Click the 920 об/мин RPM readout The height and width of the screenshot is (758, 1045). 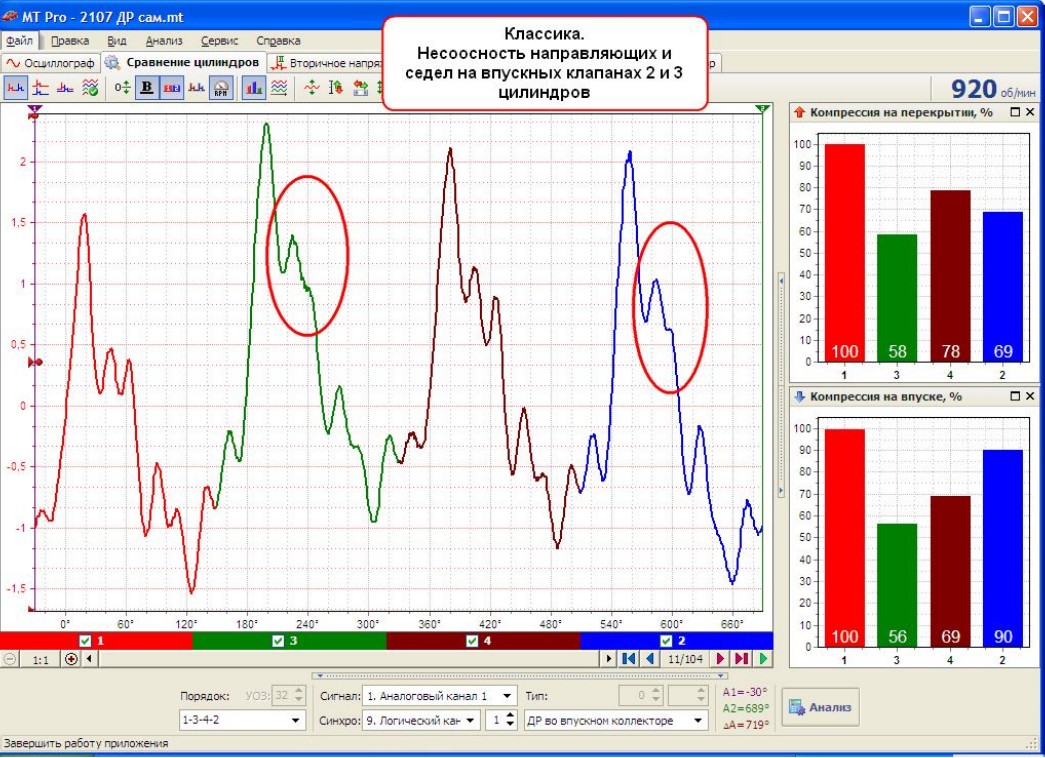(993, 89)
